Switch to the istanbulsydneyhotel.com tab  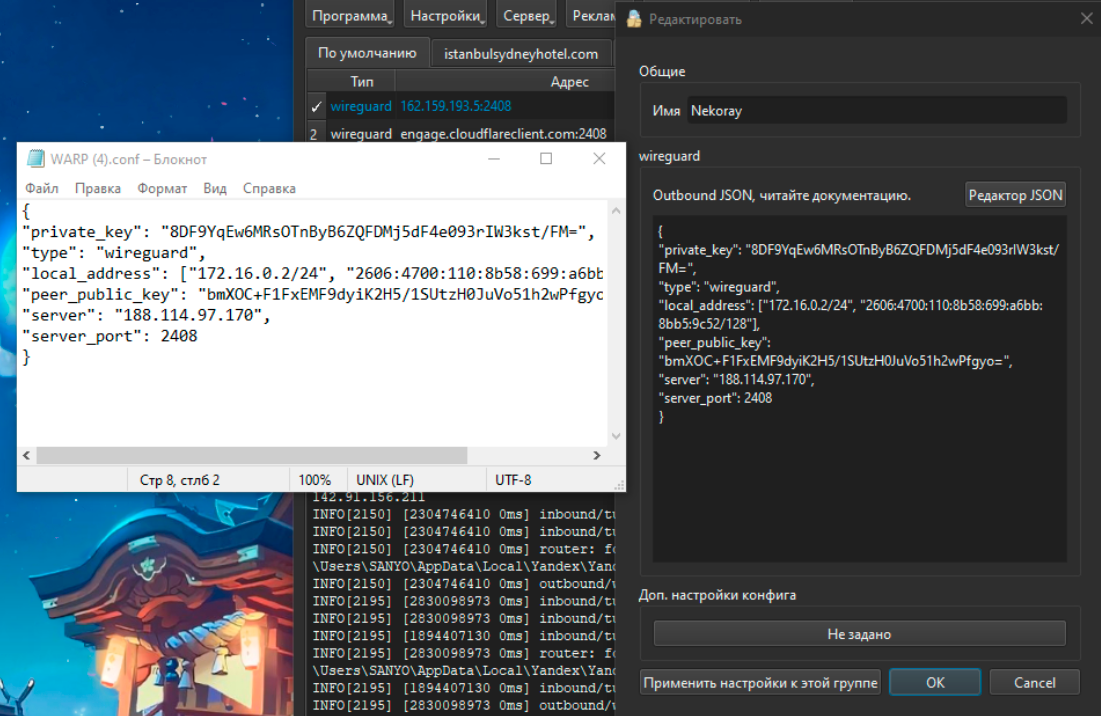pyautogui.click(x=521, y=54)
